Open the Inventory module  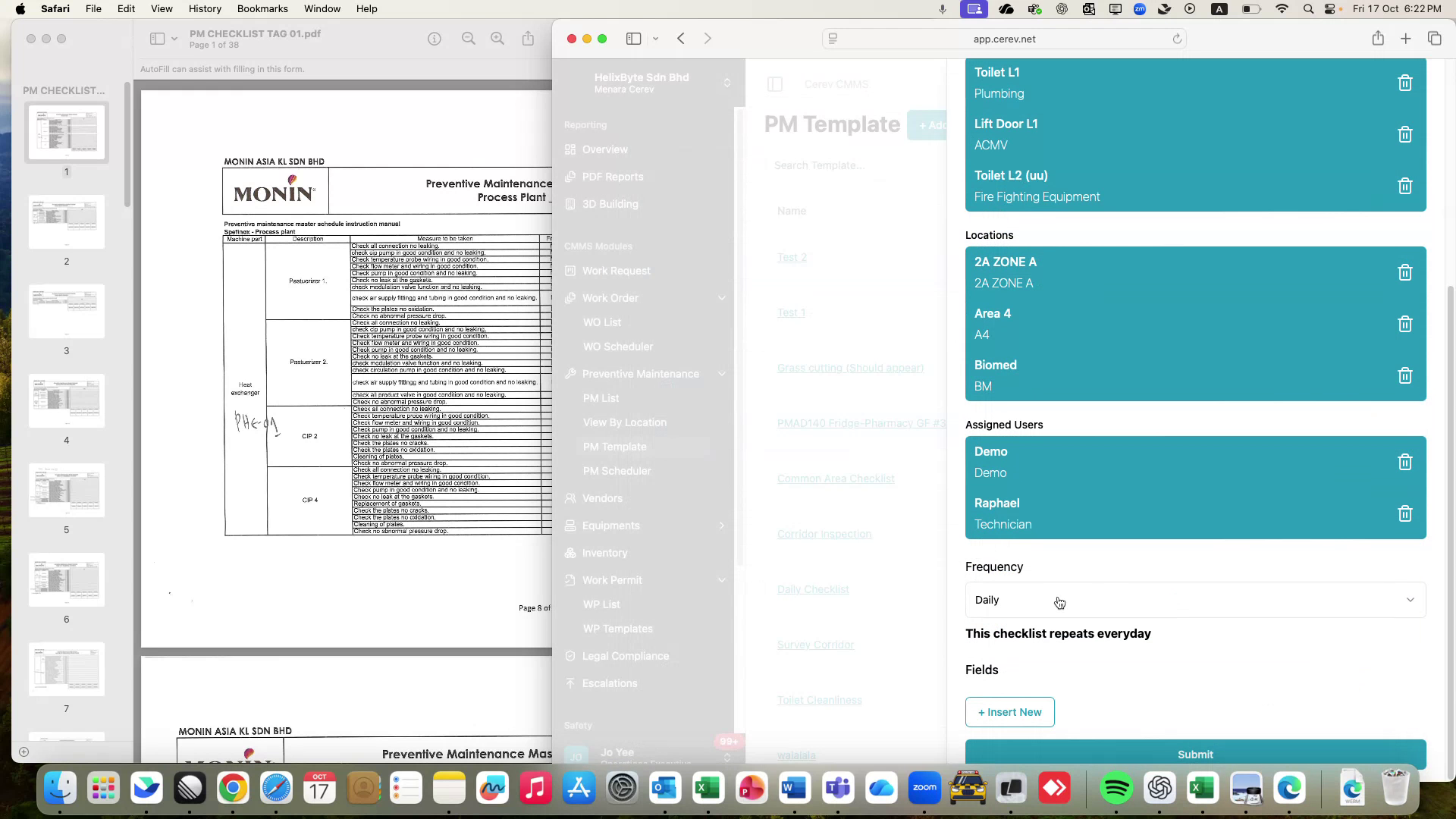click(x=604, y=553)
